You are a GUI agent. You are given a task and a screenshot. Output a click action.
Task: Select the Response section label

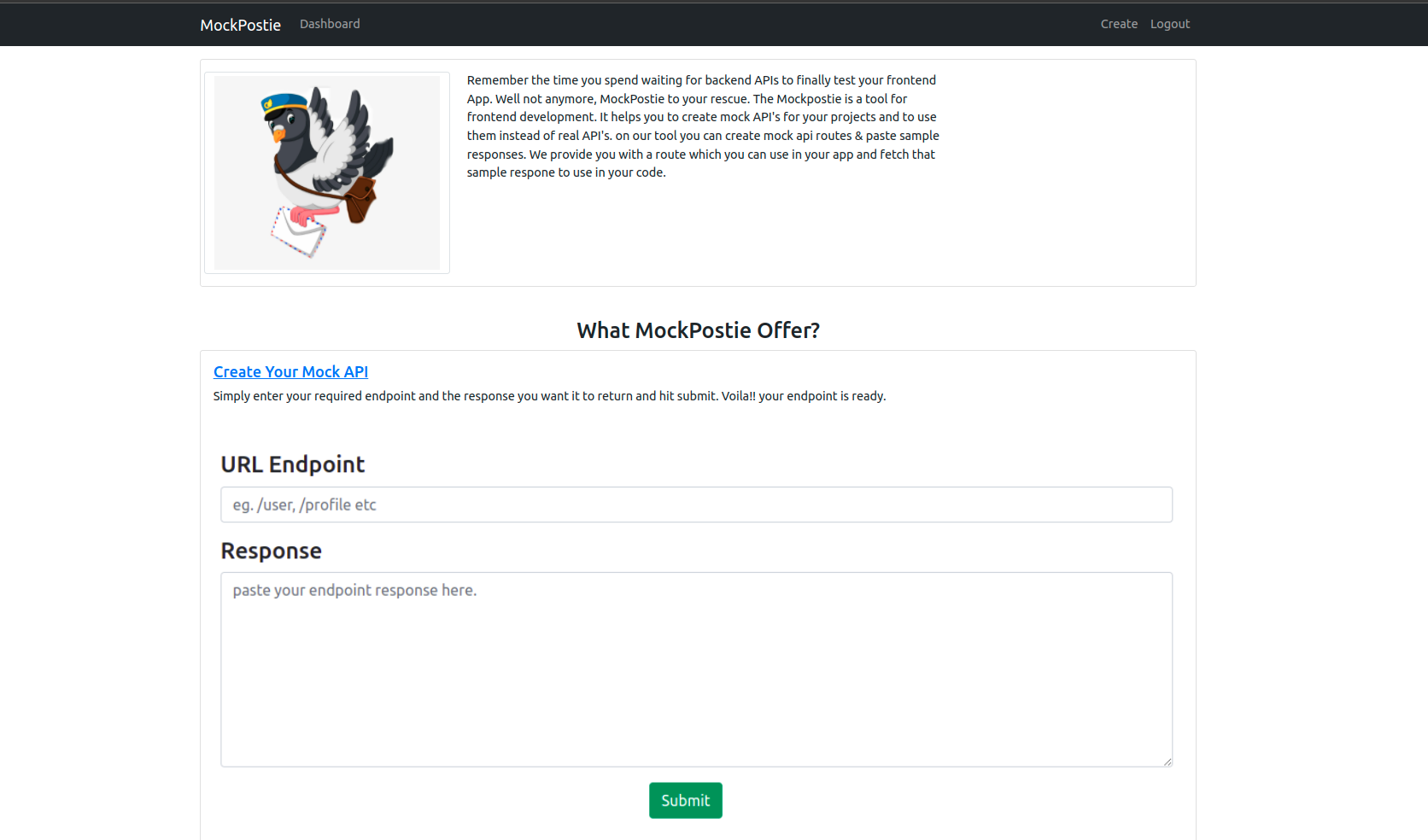tap(271, 551)
